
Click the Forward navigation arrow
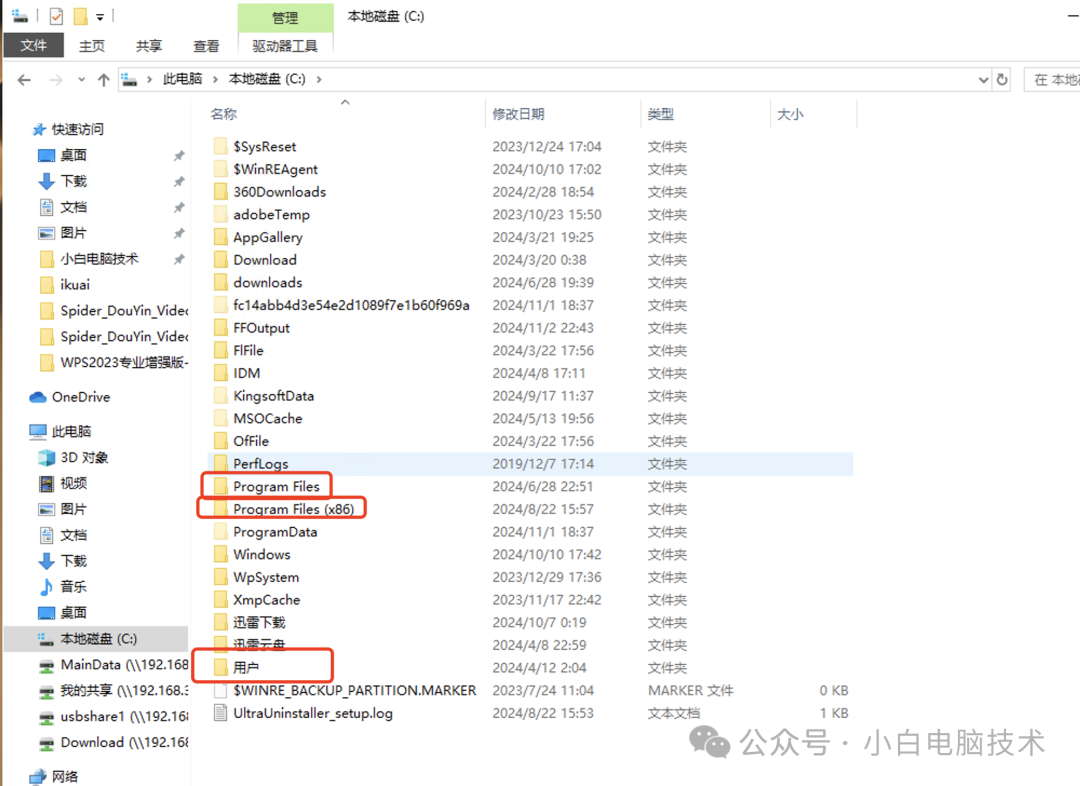click(x=56, y=80)
